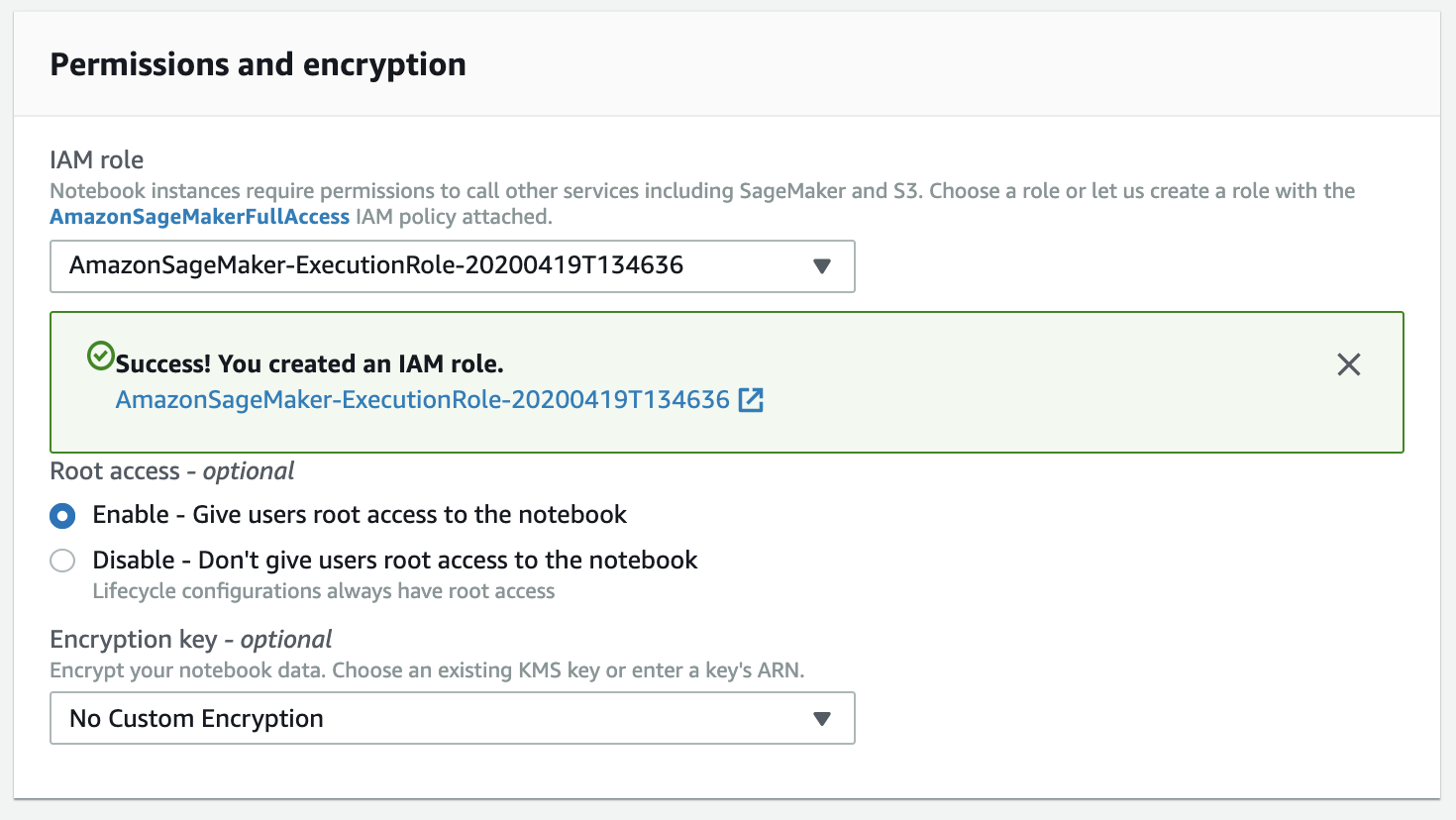Click the external link icon beside the role
The height and width of the screenshot is (820, 1456).
click(752, 400)
